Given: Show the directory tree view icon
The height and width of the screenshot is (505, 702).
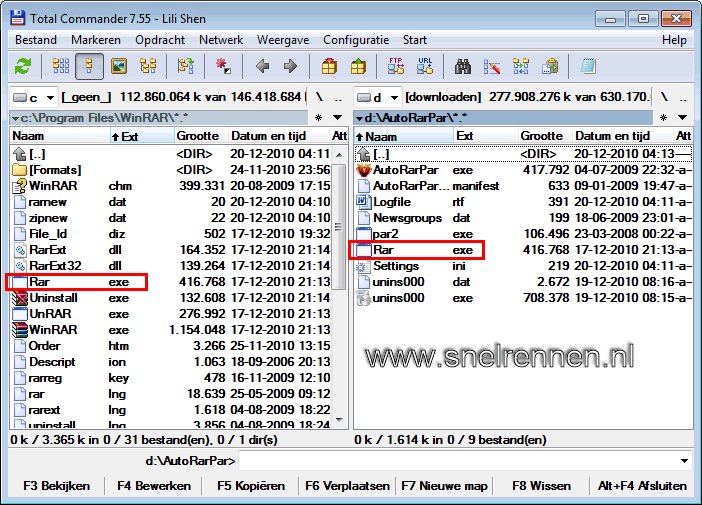Looking at the screenshot, I should [x=148, y=67].
